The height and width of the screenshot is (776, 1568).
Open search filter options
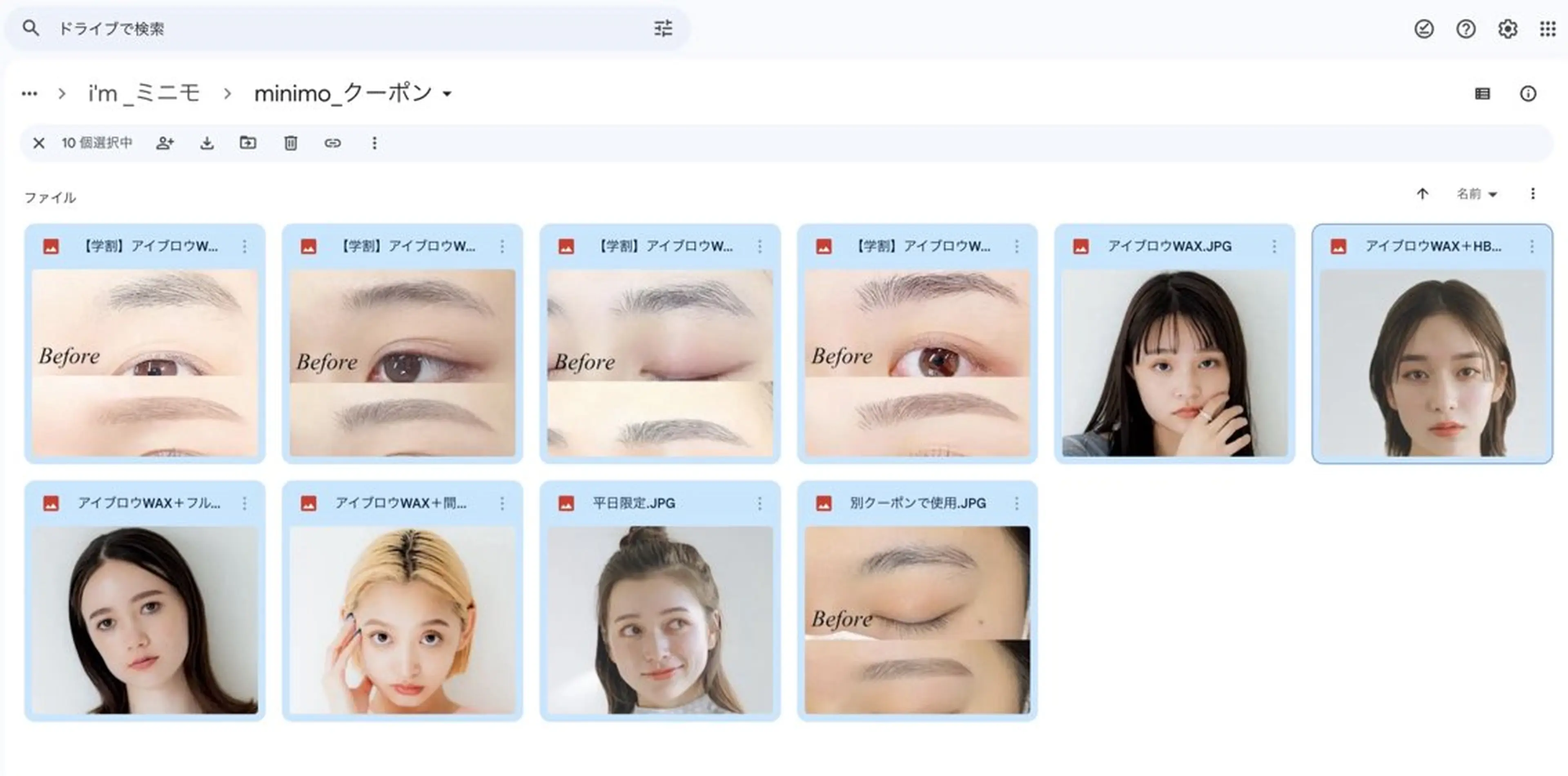tap(663, 29)
